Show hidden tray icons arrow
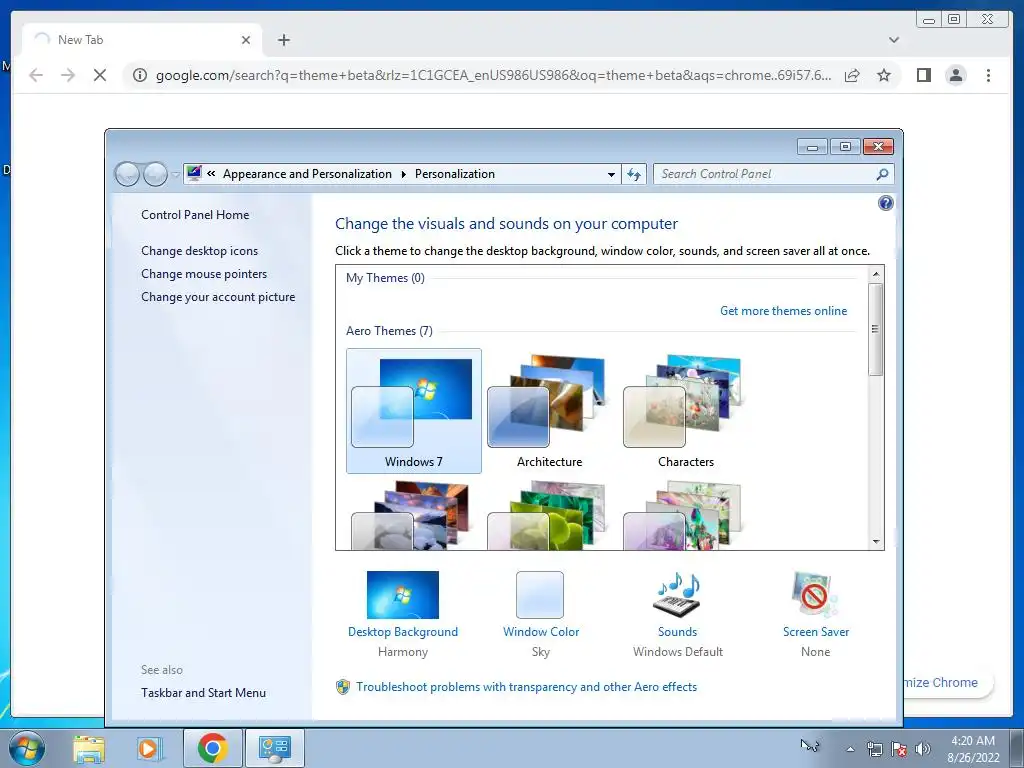The width and height of the screenshot is (1024, 768). pos(850,749)
